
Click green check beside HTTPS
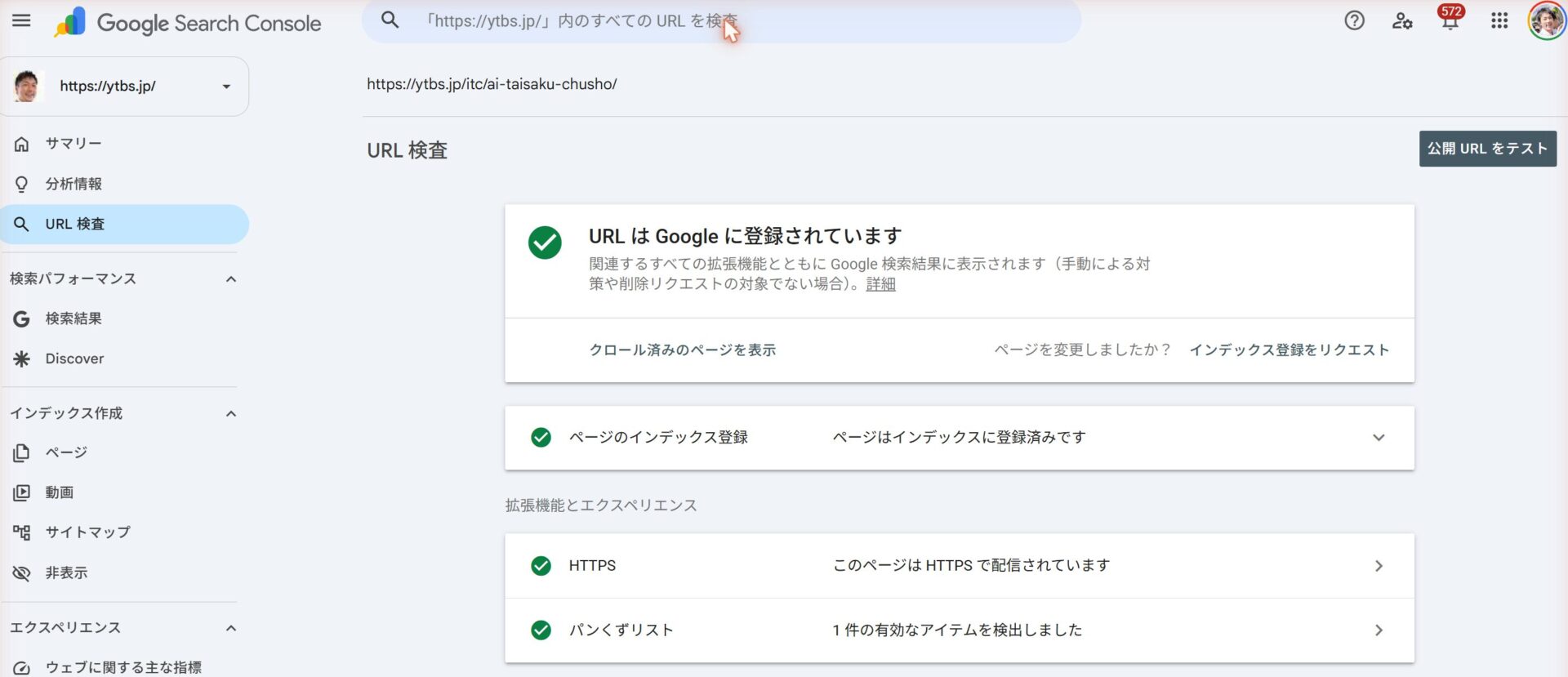pos(541,566)
